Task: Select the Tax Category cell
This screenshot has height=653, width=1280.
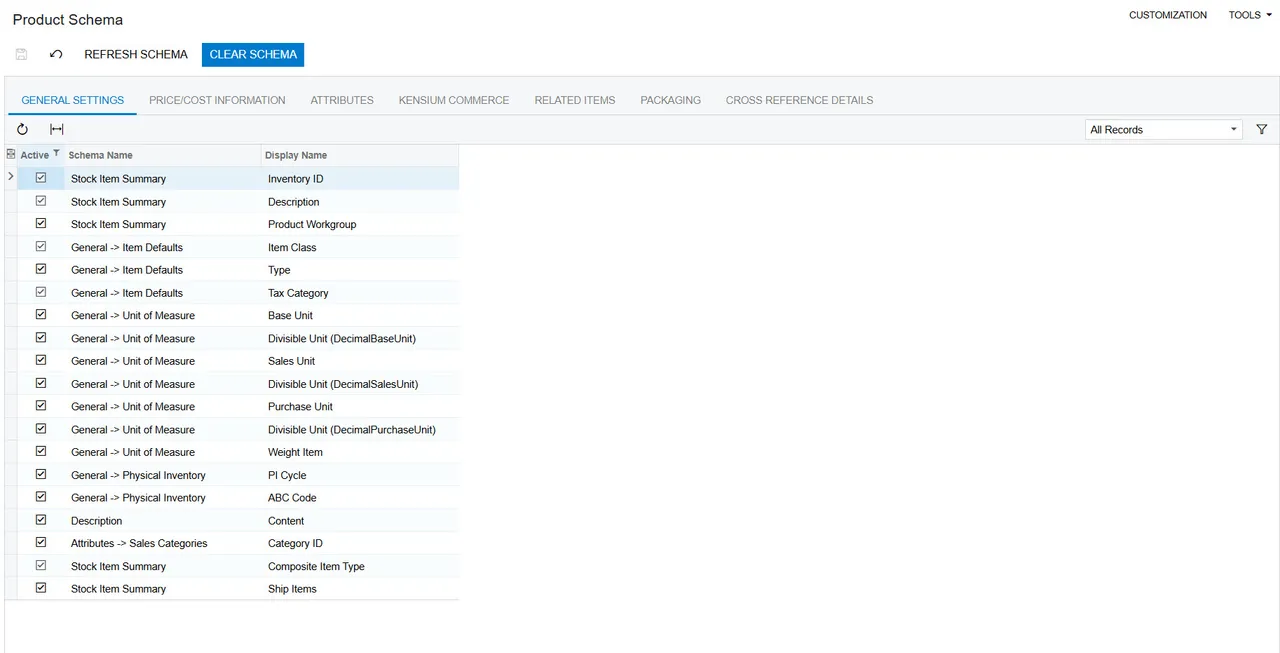Action: (360, 293)
